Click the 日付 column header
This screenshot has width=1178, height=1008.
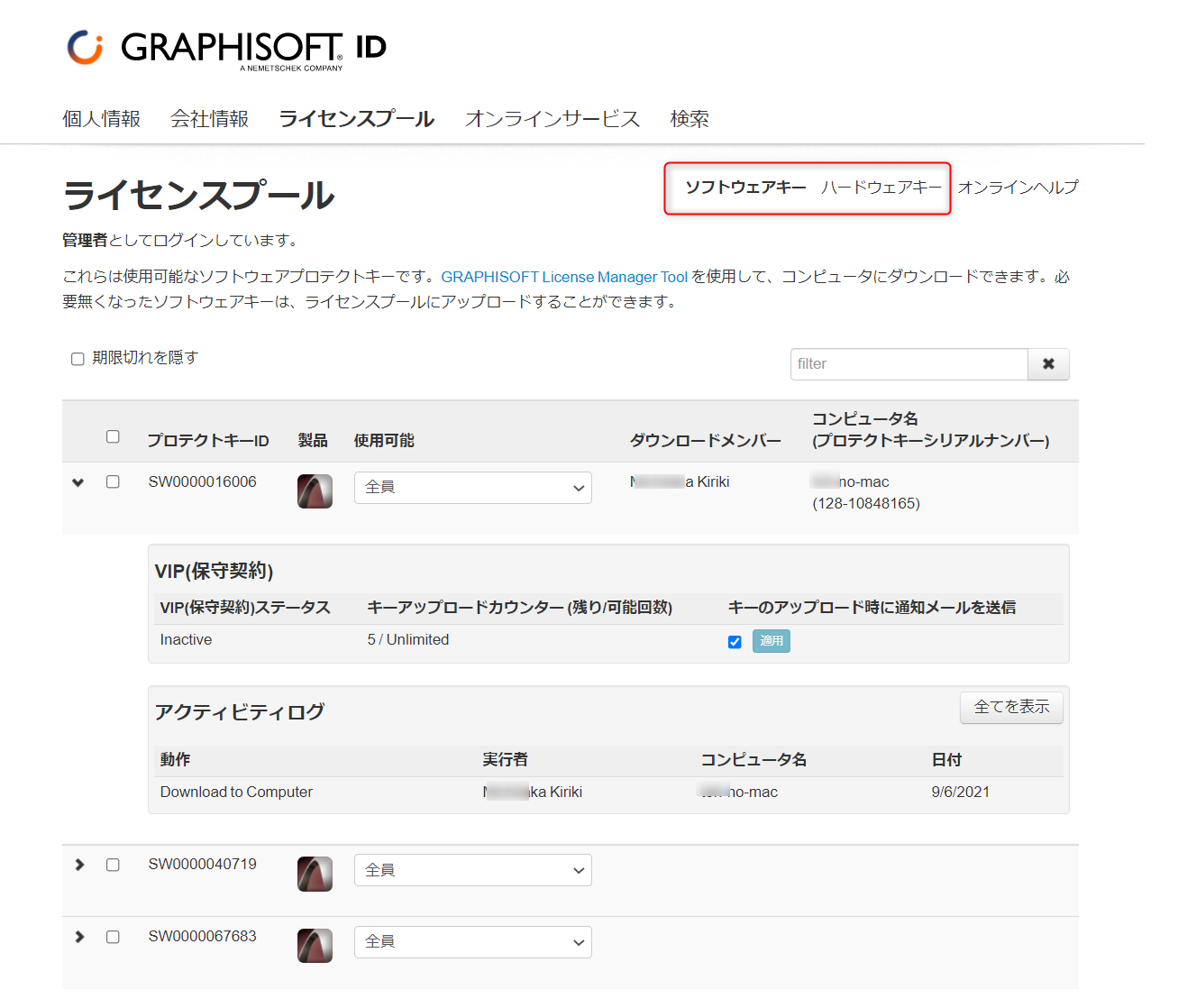click(x=946, y=760)
